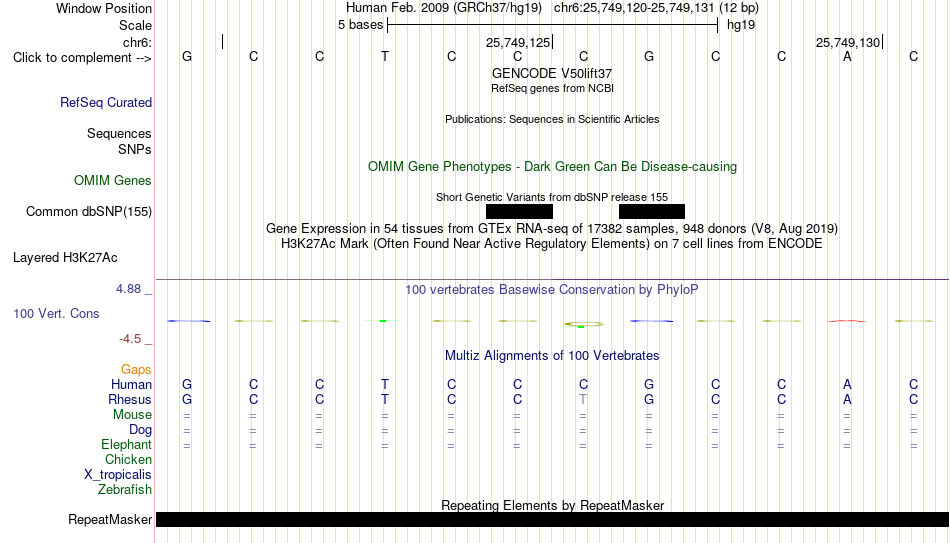The image size is (950, 543).
Task: Click the H3K27Ac Mark ENCODE title
Action: pos(552,244)
